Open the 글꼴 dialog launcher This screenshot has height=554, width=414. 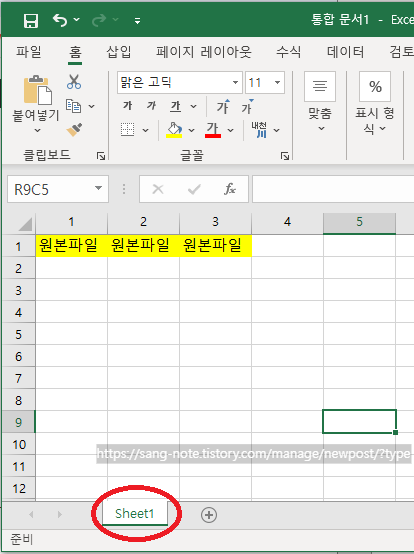285,156
